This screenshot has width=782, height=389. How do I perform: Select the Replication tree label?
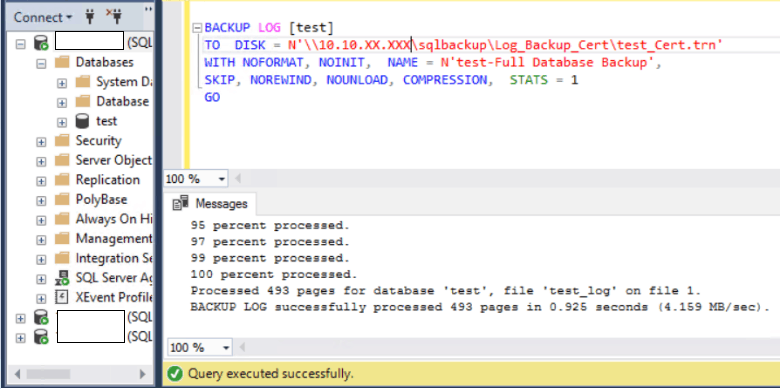click(107, 180)
